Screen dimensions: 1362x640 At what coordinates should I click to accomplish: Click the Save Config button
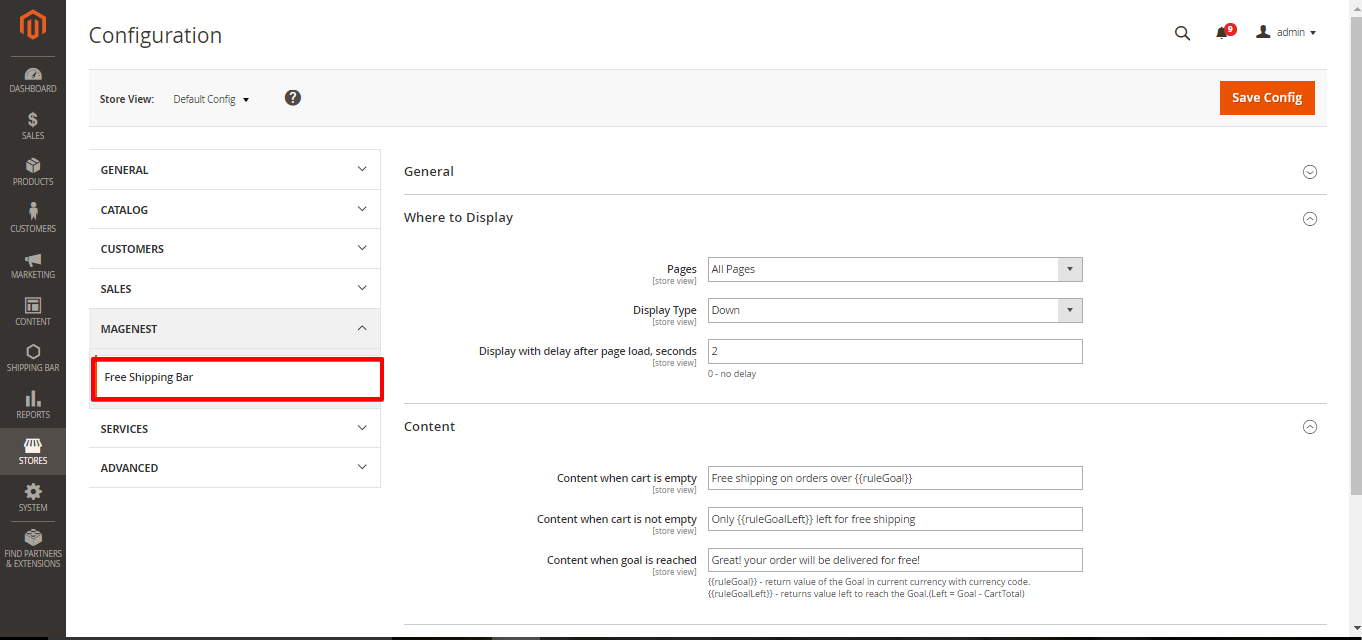(x=1266, y=98)
